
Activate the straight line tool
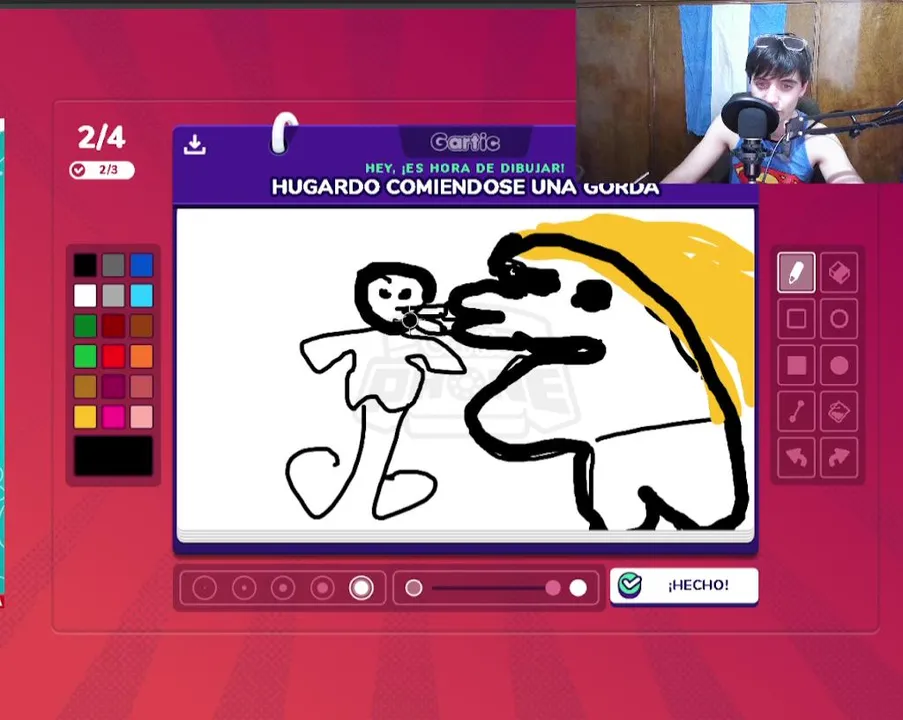click(796, 411)
